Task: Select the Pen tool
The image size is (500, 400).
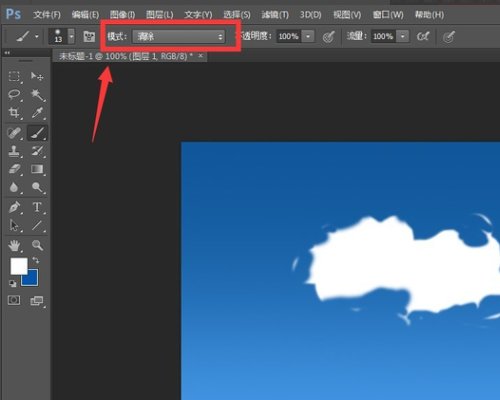Action: pyautogui.click(x=14, y=207)
